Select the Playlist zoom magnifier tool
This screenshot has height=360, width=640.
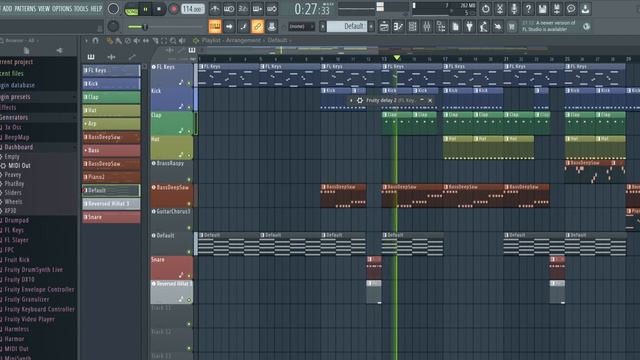coord(173,40)
